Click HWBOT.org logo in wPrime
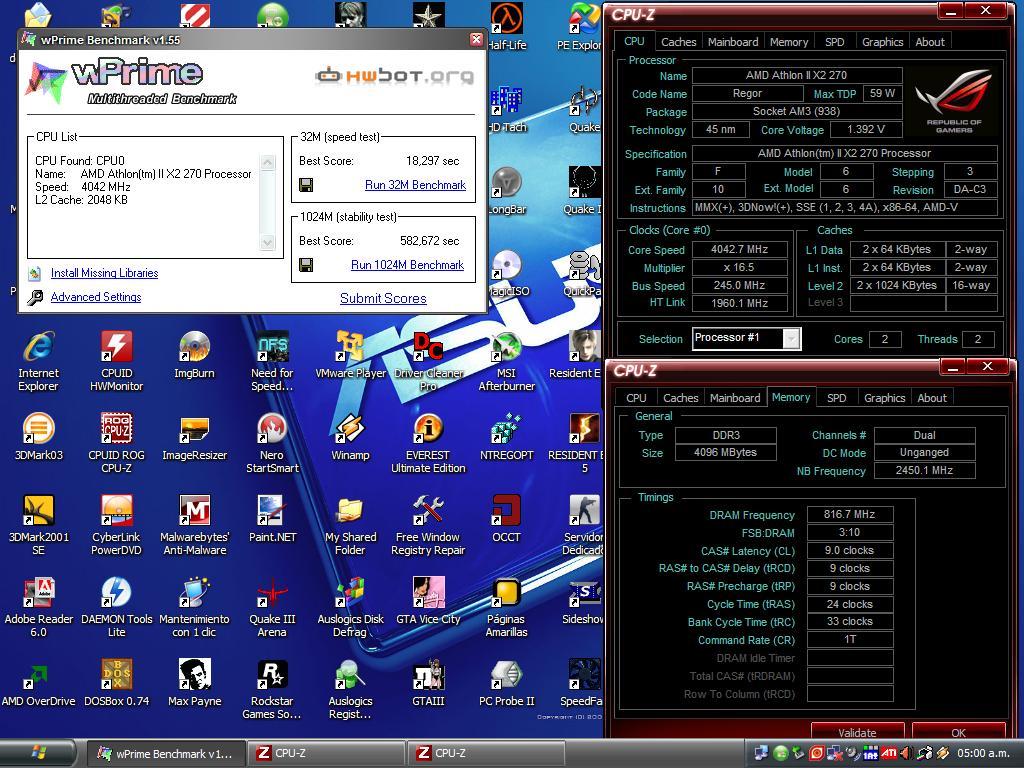This screenshot has height=768, width=1024. tap(394, 76)
